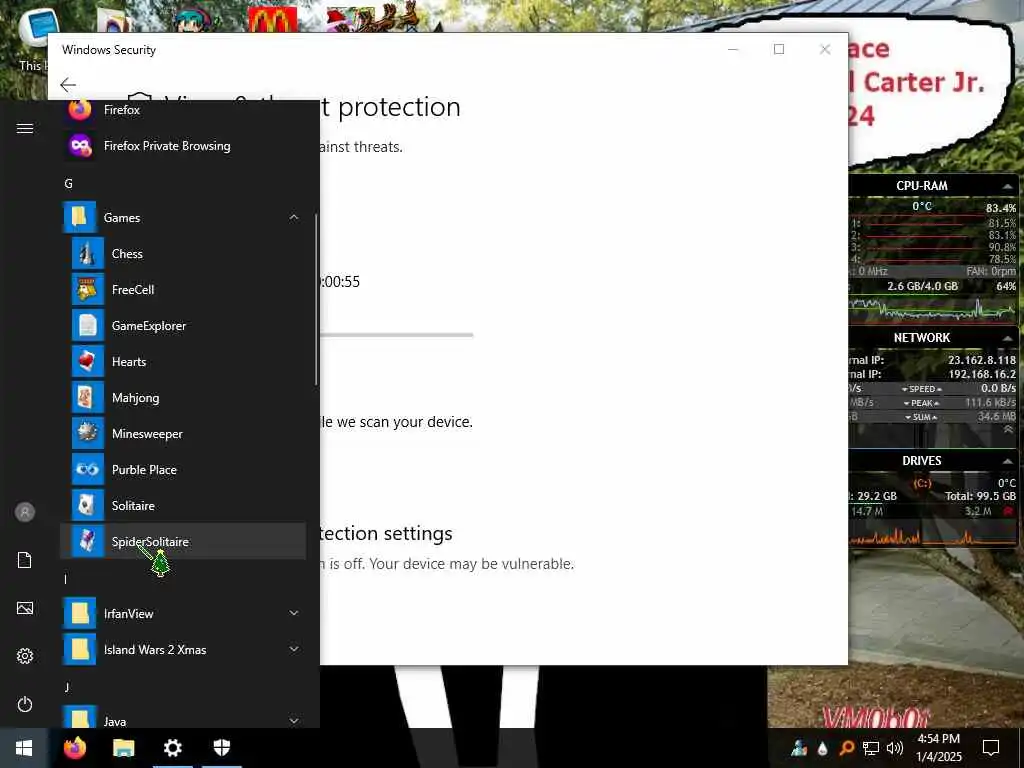Click the Start menu hamburger expand button
Viewport: 1024px width, 768px height.
25,129
